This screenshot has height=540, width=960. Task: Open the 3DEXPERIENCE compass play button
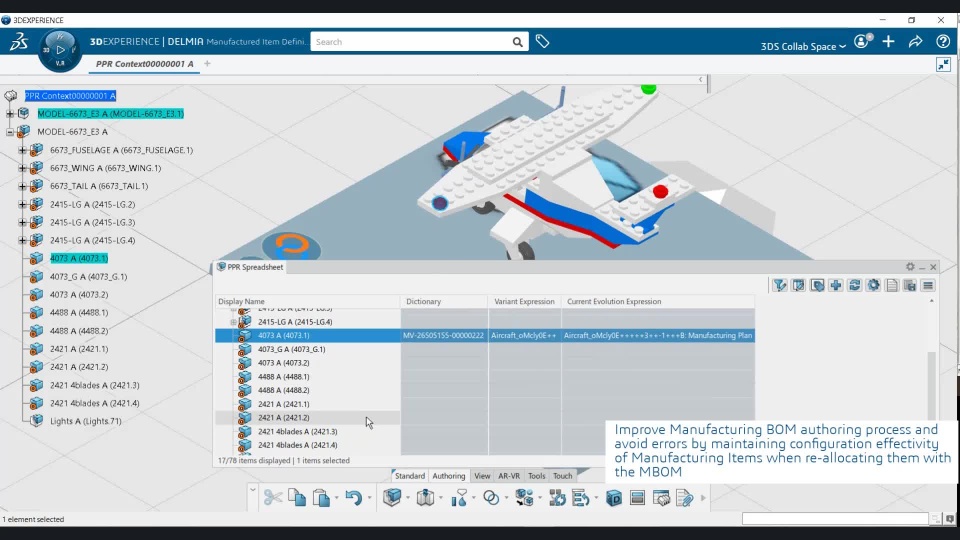tap(60, 50)
